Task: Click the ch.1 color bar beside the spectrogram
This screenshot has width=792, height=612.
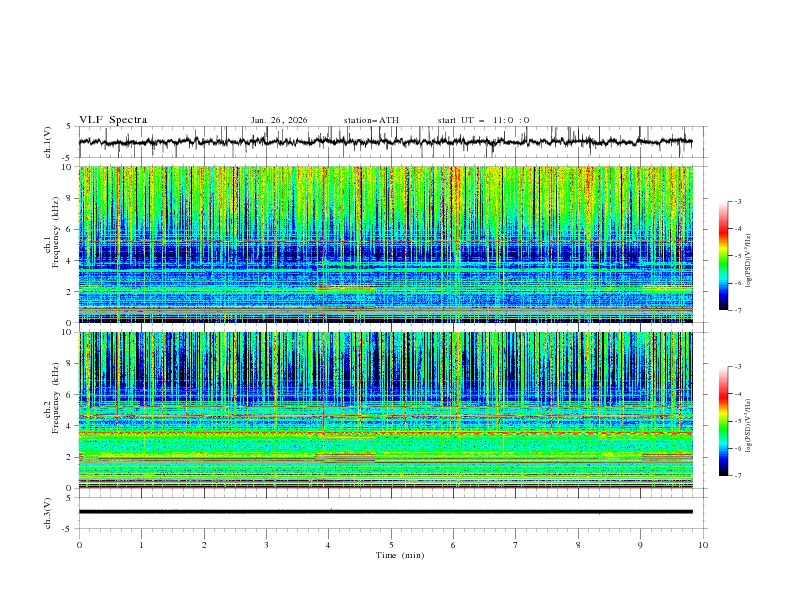Action: coord(723,255)
